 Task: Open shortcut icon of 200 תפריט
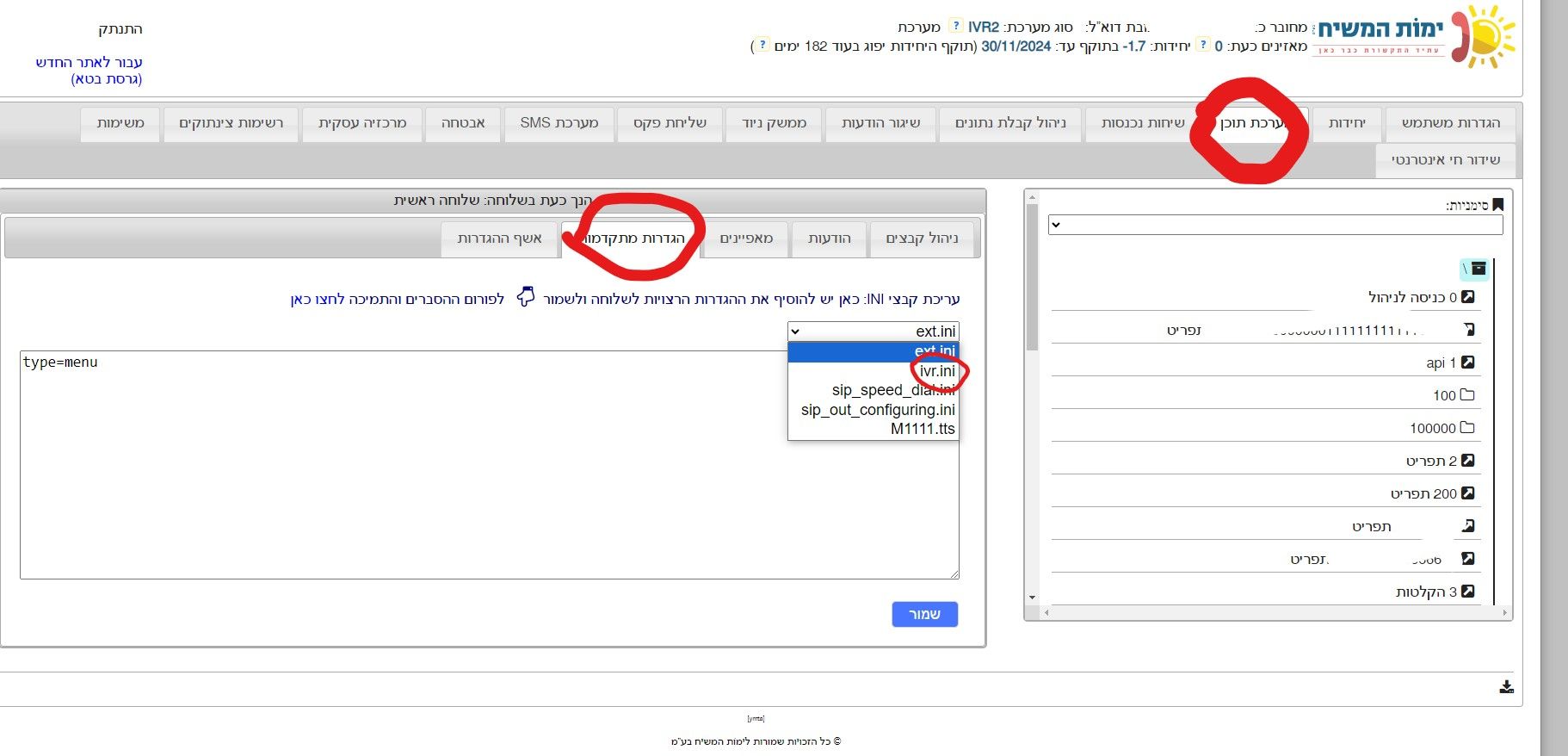1468,493
